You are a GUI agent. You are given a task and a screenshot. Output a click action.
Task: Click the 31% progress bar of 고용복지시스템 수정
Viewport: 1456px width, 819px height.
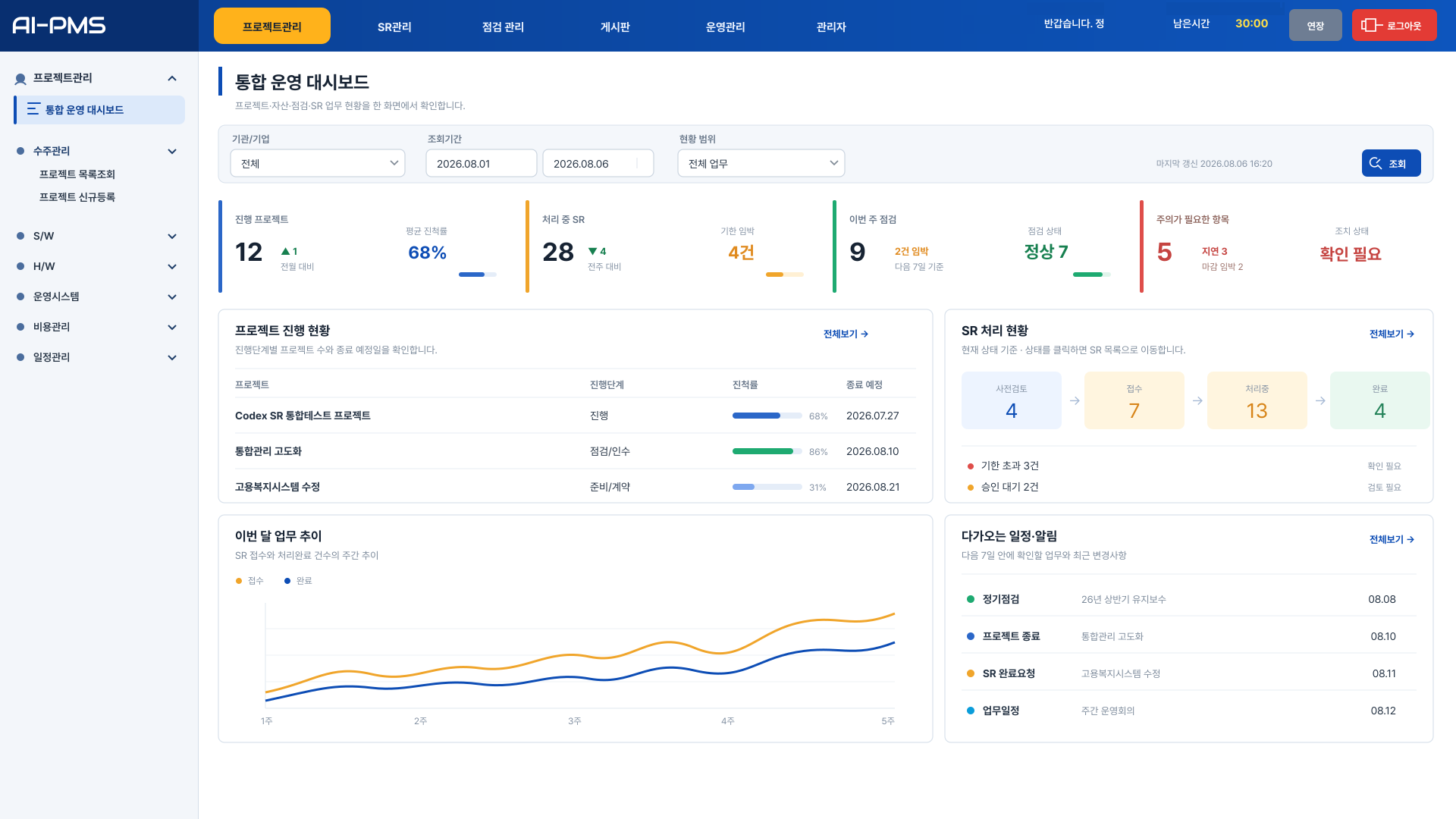767,487
